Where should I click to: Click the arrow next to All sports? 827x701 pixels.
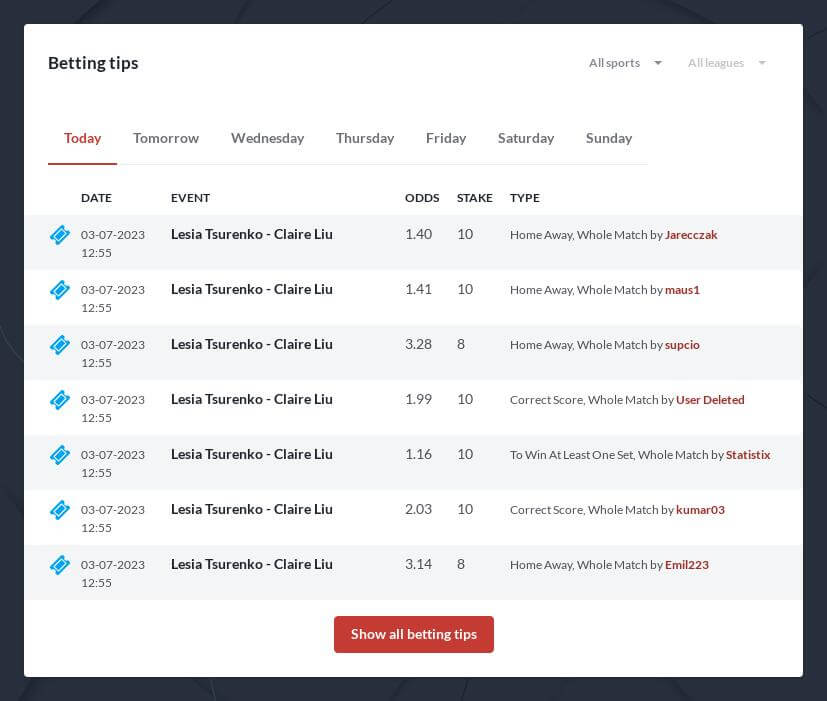(658, 63)
